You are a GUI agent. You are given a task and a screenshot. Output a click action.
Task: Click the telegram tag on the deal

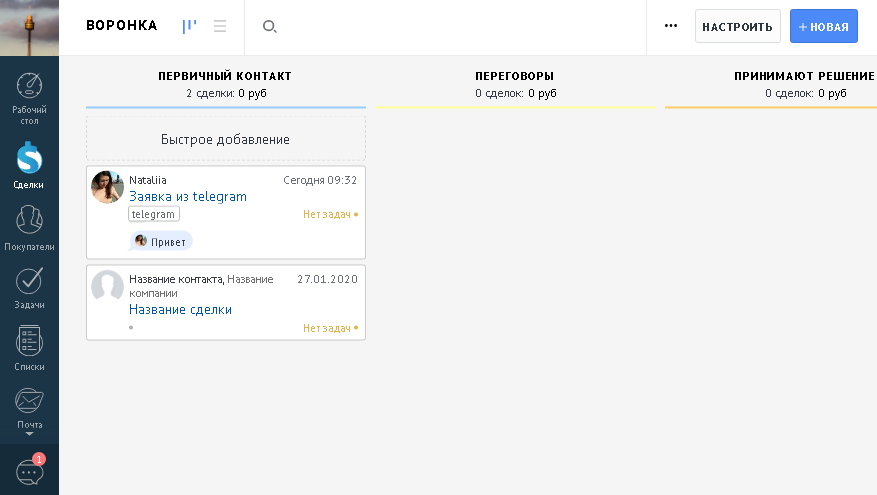click(154, 214)
